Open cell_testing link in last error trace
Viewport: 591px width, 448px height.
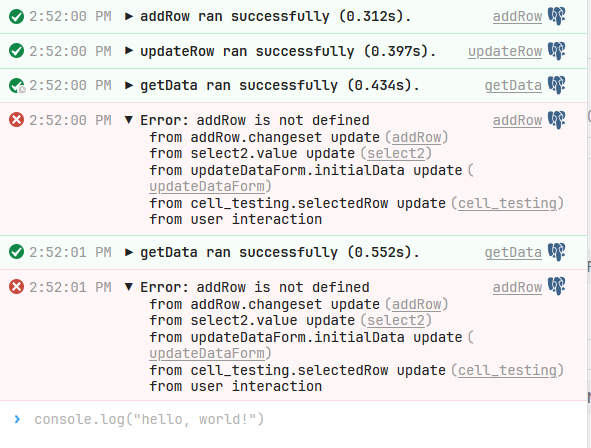point(507,370)
